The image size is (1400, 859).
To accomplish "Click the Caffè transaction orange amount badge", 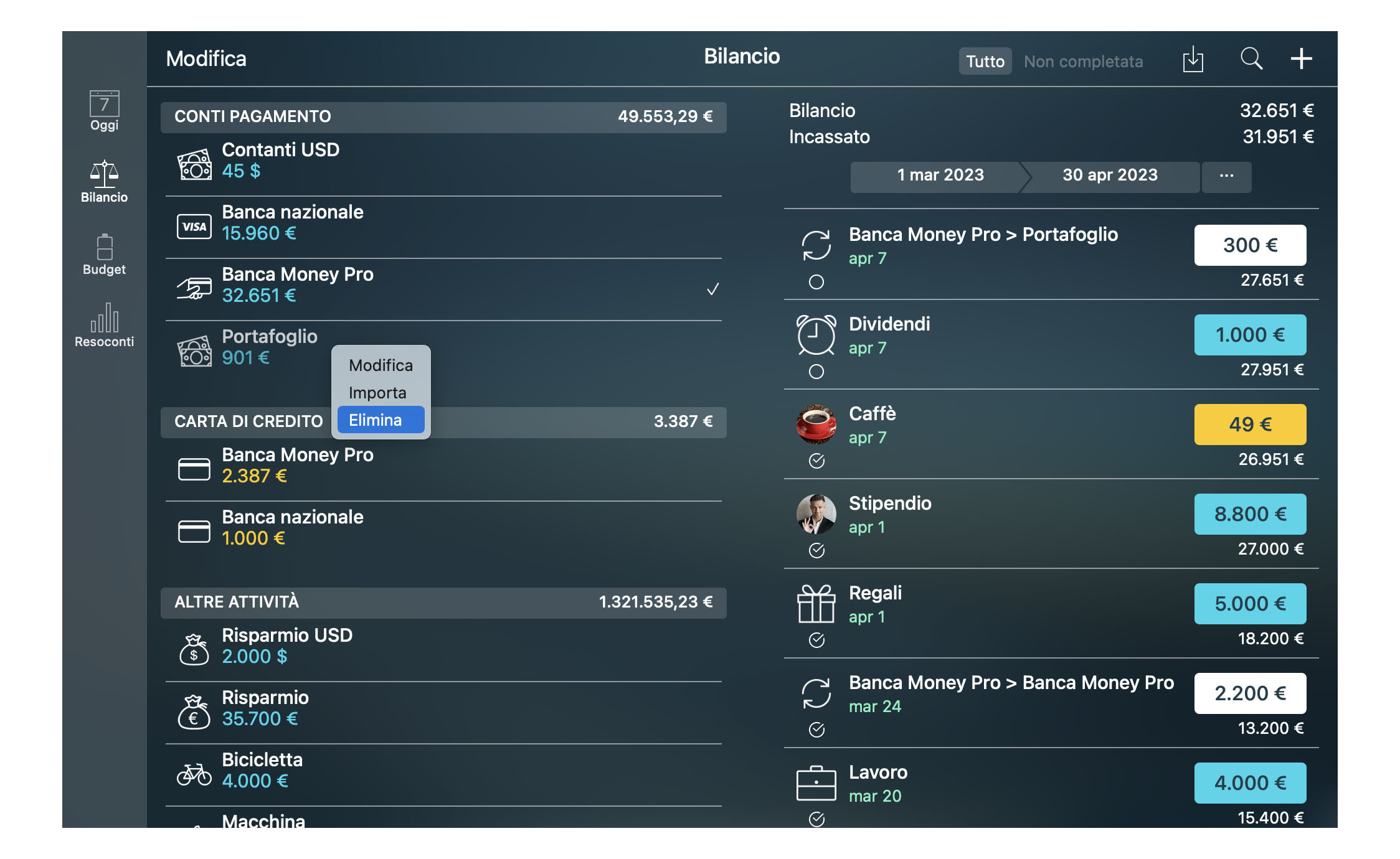I will [x=1249, y=422].
